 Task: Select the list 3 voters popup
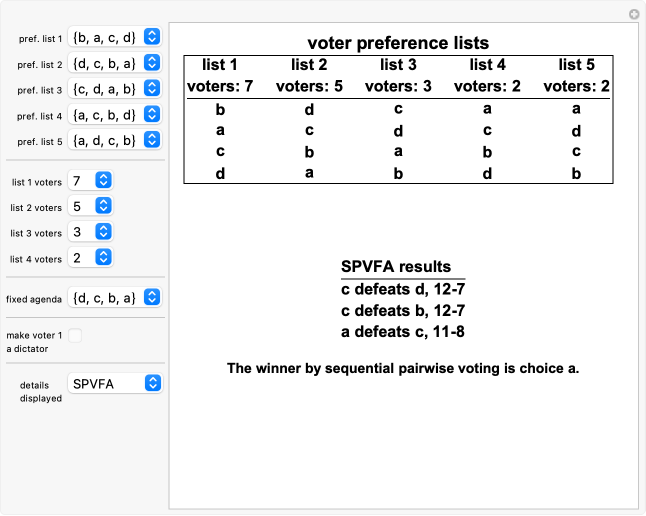[x=90, y=232]
